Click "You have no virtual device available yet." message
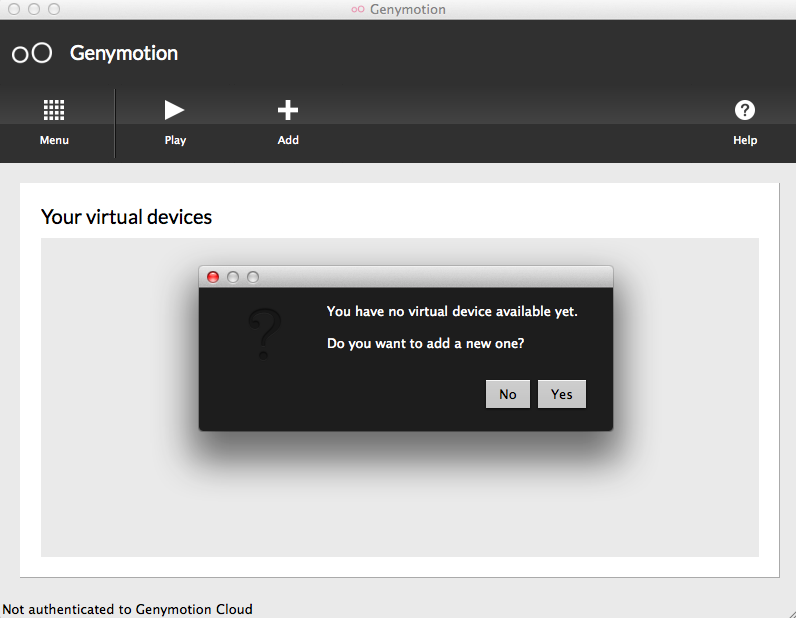Viewport: 796px width, 618px height. tap(452, 311)
